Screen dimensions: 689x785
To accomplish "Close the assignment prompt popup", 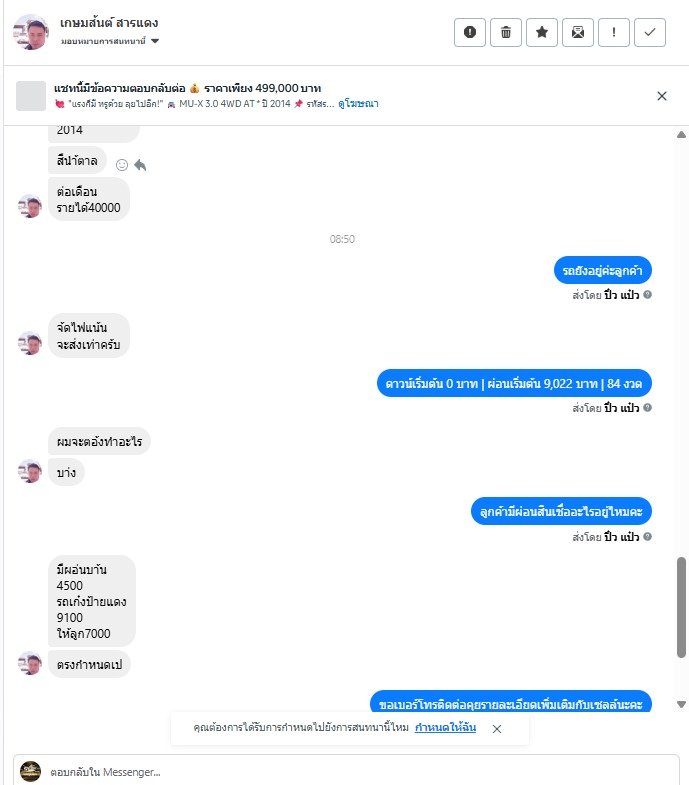I will point(497,729).
